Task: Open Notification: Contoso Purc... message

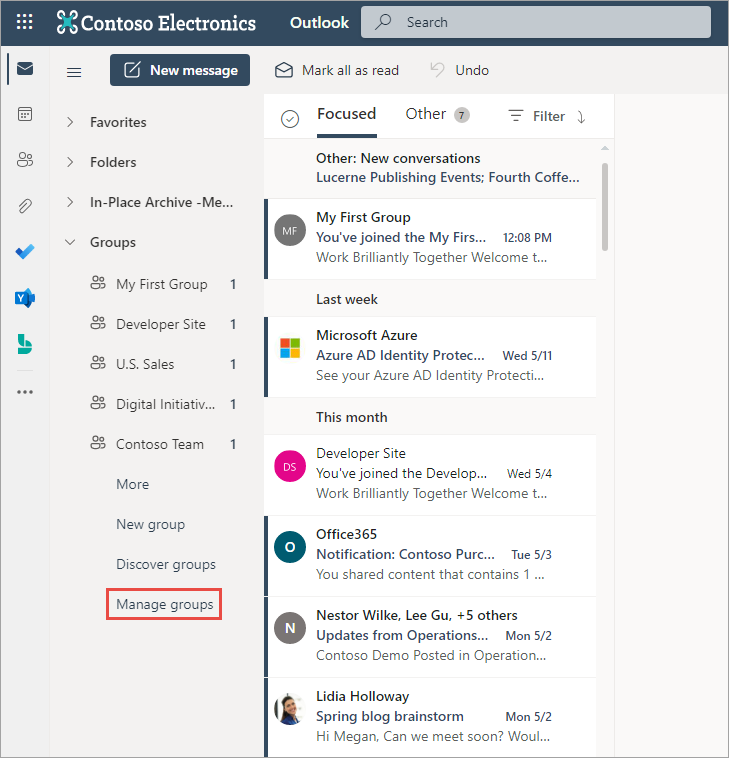Action: pyautogui.click(x=430, y=555)
